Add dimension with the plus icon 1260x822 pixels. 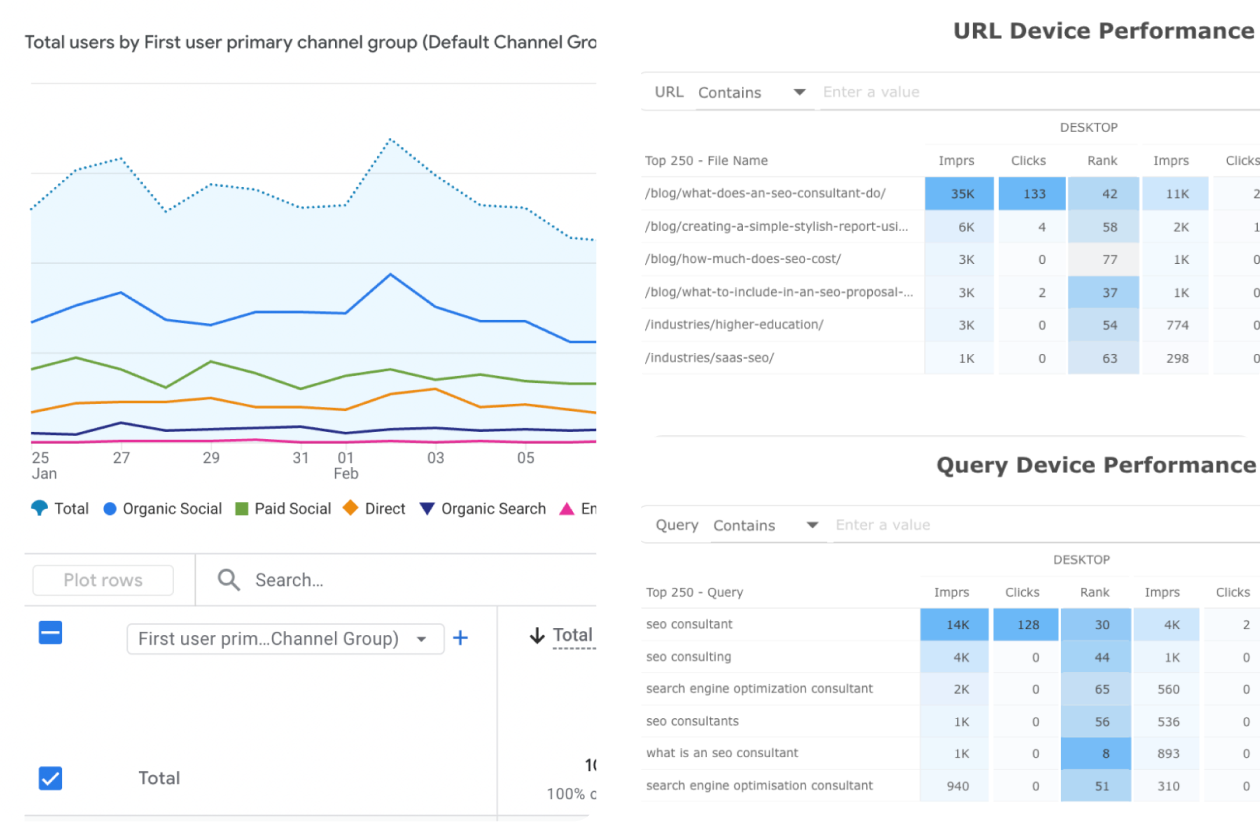[x=460, y=638]
